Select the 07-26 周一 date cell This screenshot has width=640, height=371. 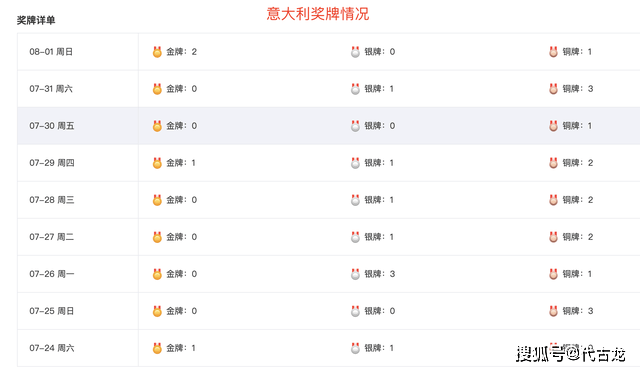[78, 274]
